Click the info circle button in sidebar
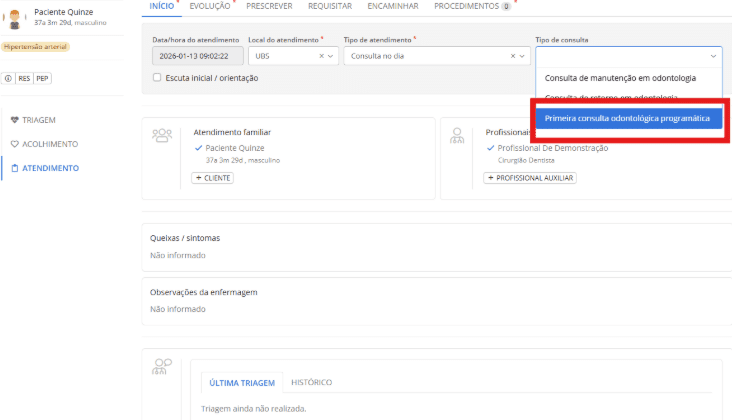Screen dimensions: 732x420 8,78
